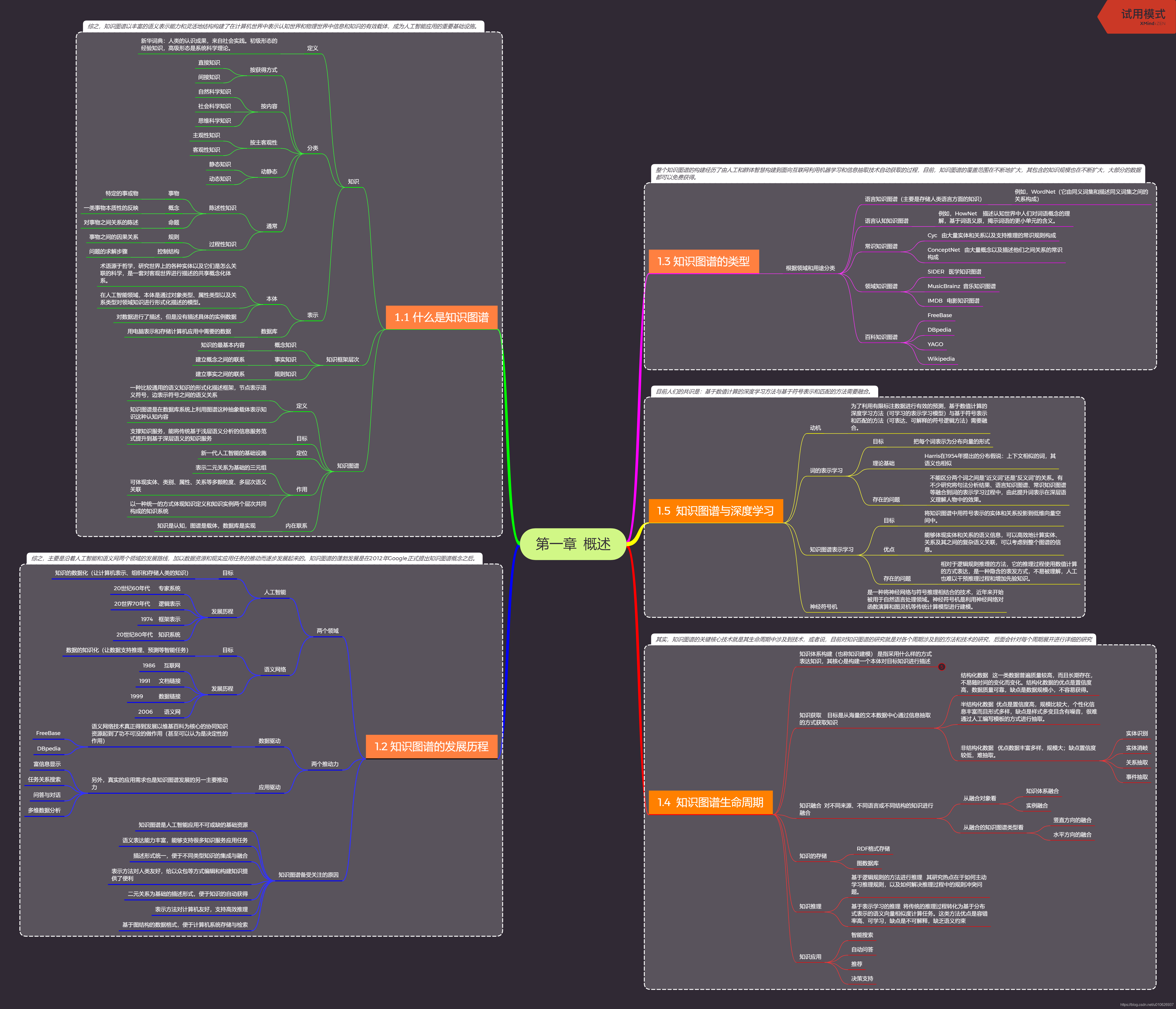
Task: Select the 人工智能 node
Action: pos(275,592)
